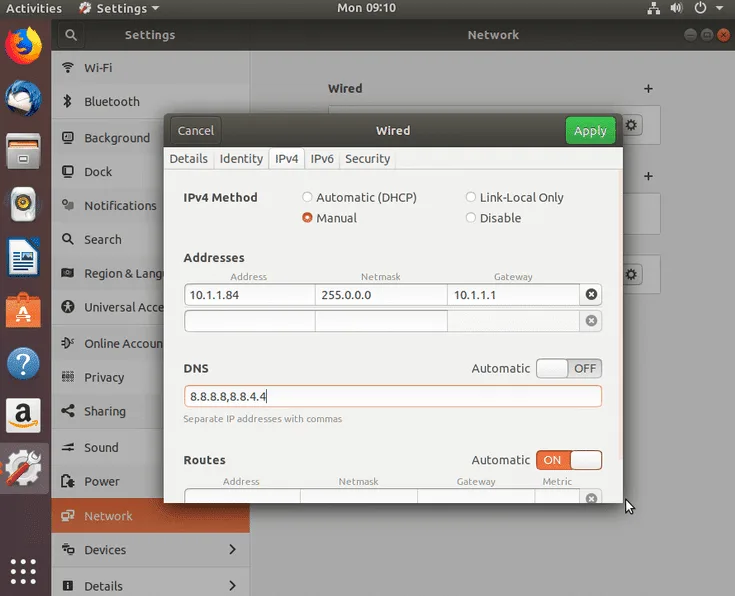
Task: Open Thunderbird mail from the dock
Action: click(x=23, y=98)
